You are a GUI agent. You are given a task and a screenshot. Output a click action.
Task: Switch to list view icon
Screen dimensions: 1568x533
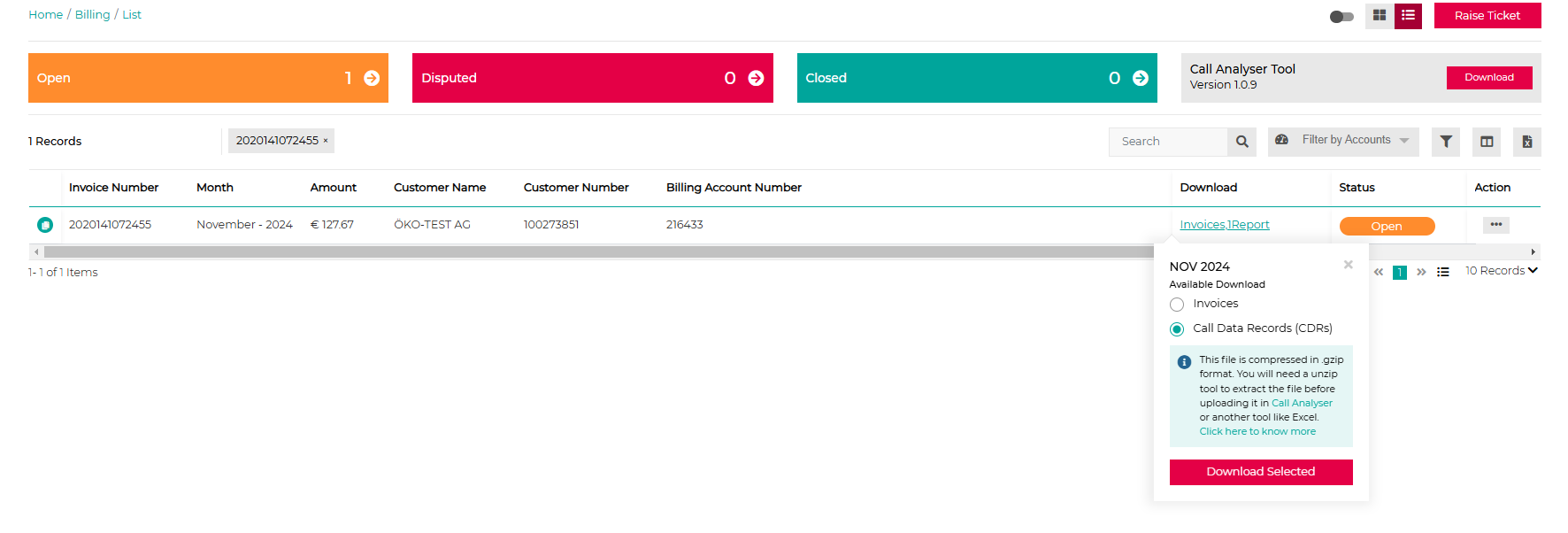click(x=1408, y=16)
